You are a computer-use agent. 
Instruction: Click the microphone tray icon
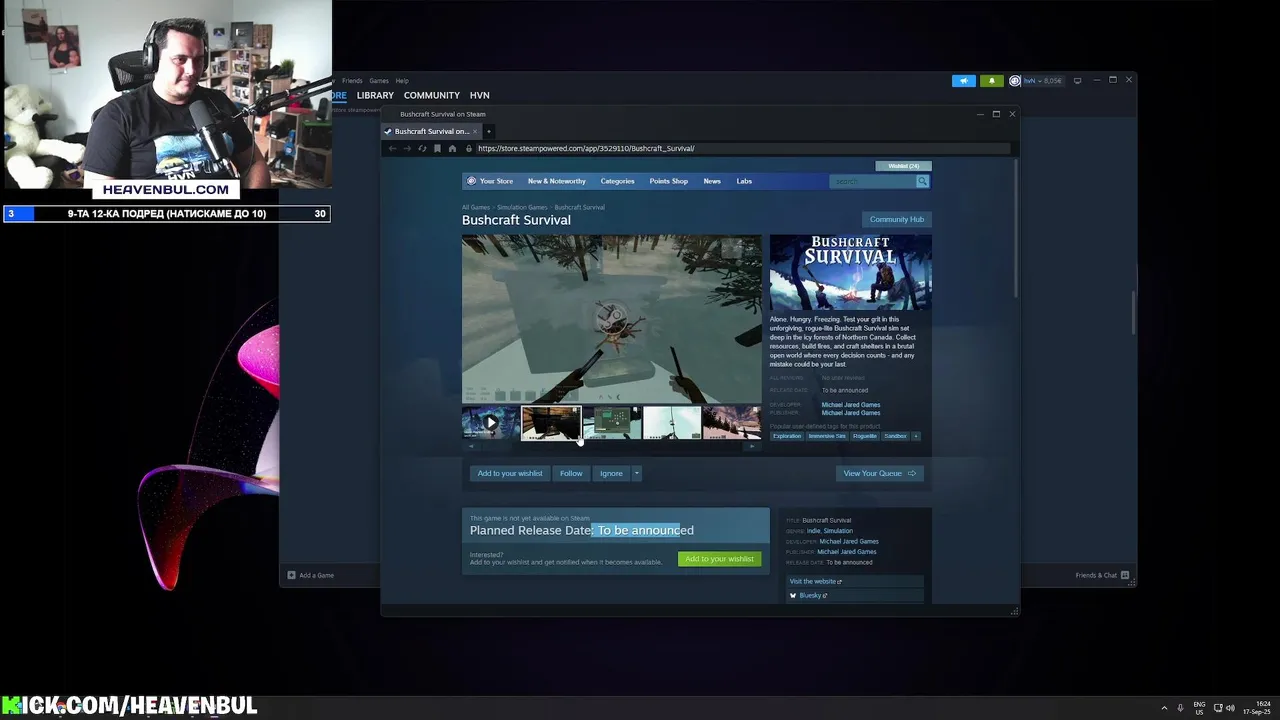click(1181, 708)
